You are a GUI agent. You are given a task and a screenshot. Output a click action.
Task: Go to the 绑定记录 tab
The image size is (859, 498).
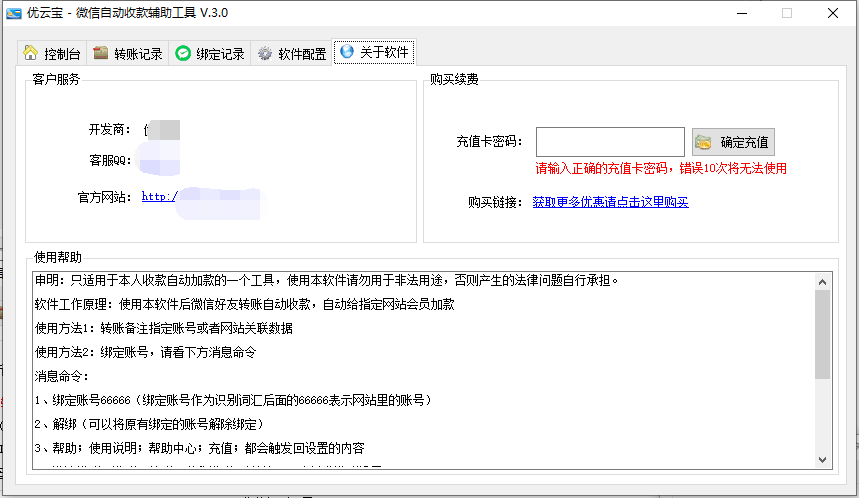coord(210,54)
